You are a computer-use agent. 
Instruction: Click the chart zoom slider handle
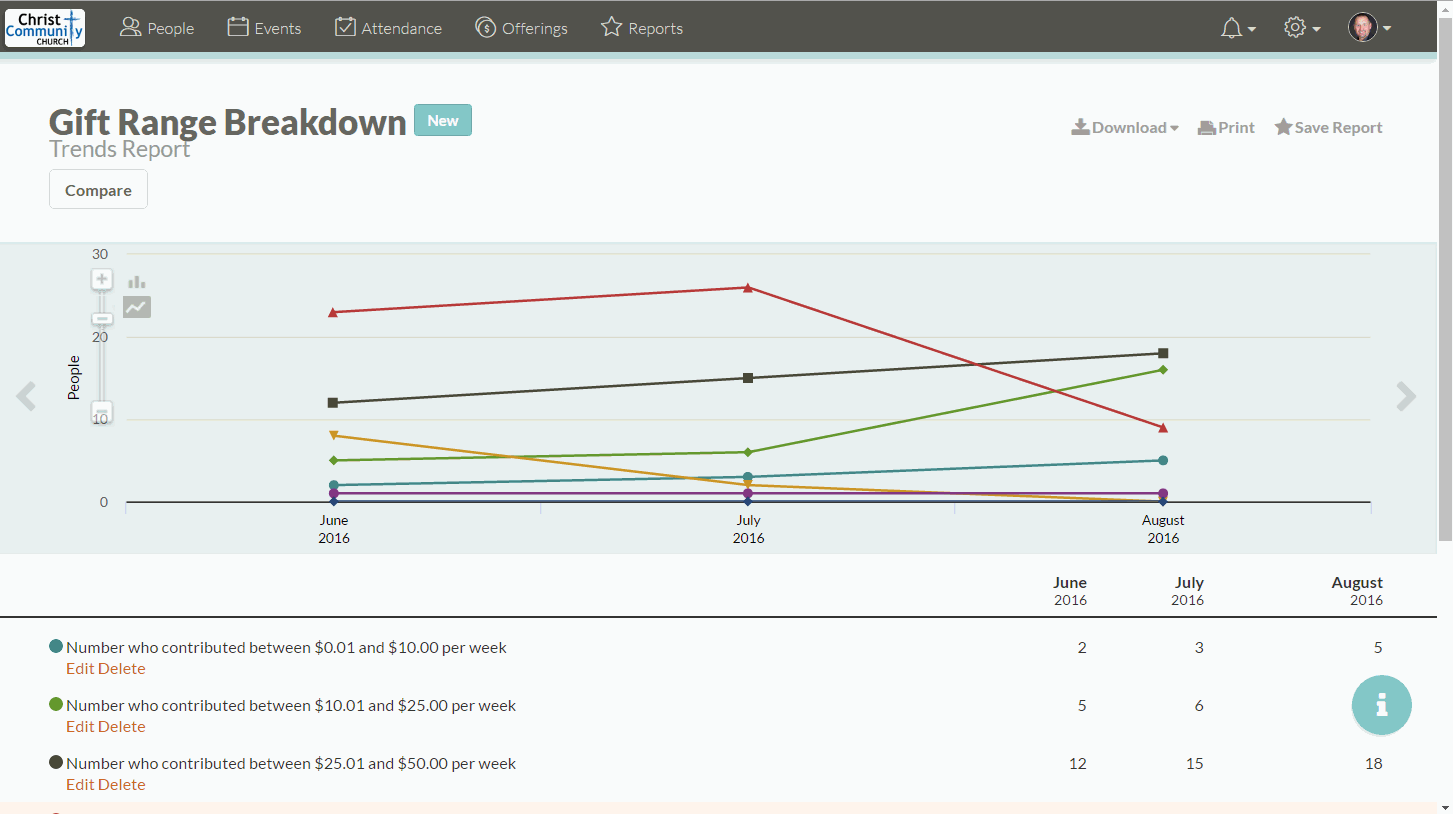point(102,411)
